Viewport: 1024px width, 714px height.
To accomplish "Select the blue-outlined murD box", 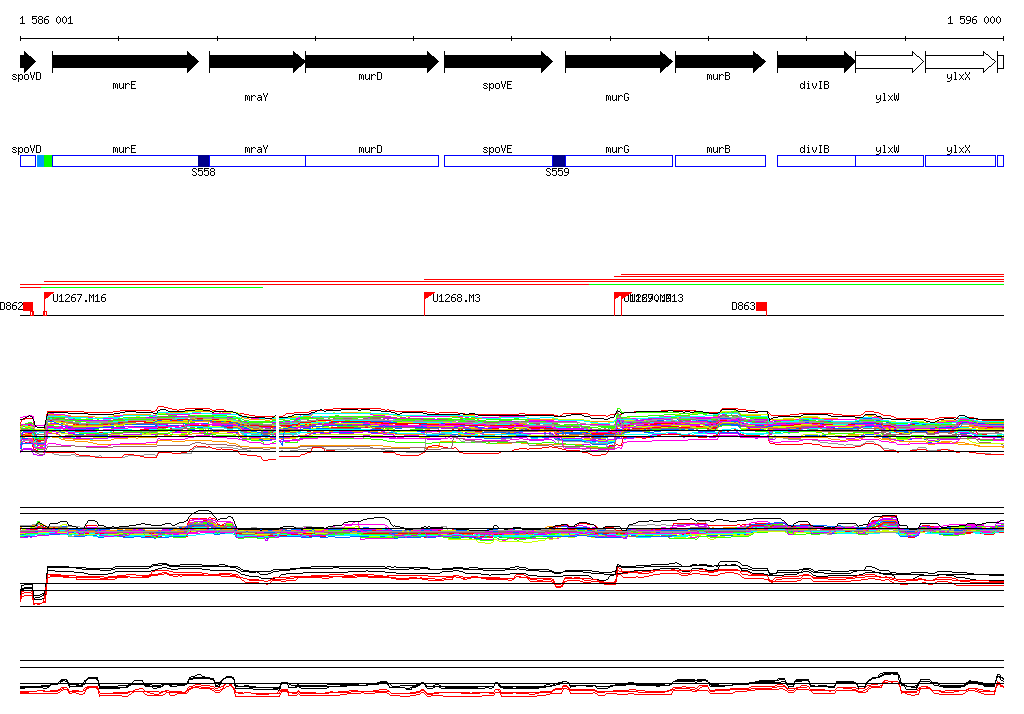I will click(x=372, y=161).
